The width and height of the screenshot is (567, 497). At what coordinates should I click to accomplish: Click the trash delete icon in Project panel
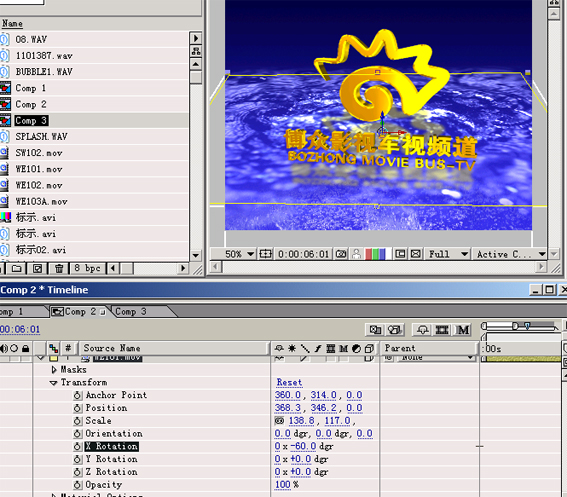coord(59,268)
